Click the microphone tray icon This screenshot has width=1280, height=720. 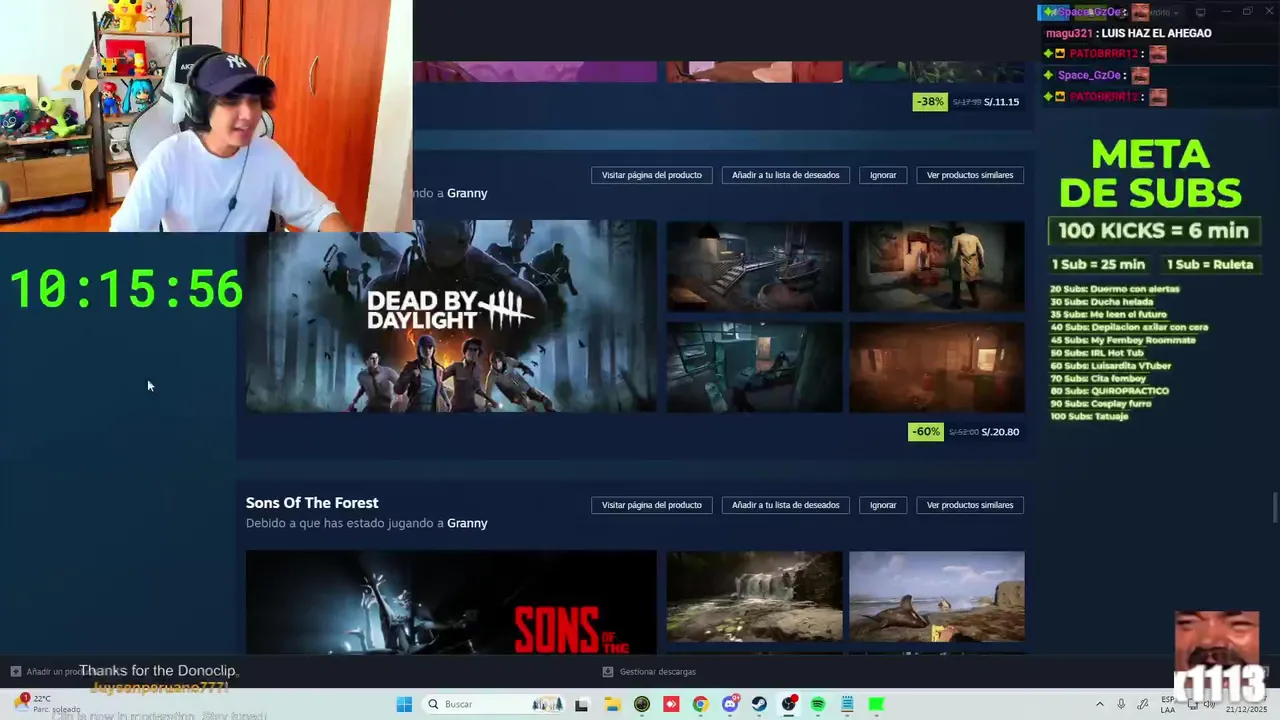[x=1121, y=704]
